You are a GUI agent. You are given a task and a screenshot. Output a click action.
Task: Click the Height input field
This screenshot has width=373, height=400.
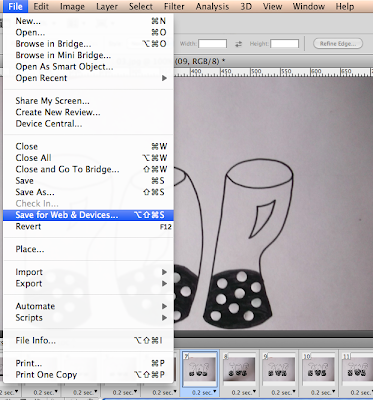pos(284,44)
